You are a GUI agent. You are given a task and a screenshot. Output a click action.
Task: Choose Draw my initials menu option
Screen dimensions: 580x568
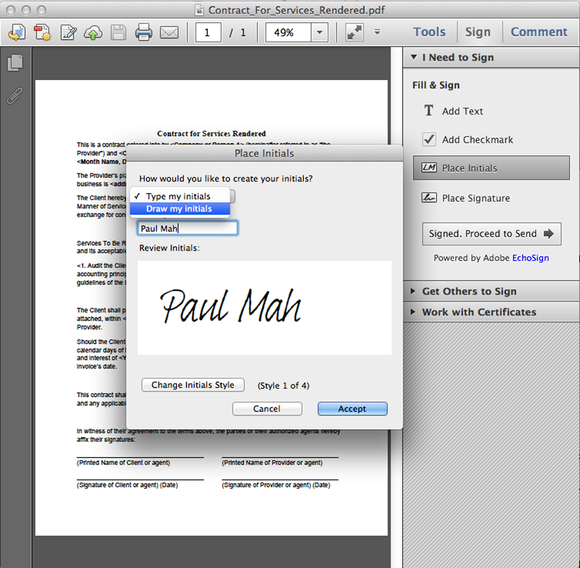point(180,209)
